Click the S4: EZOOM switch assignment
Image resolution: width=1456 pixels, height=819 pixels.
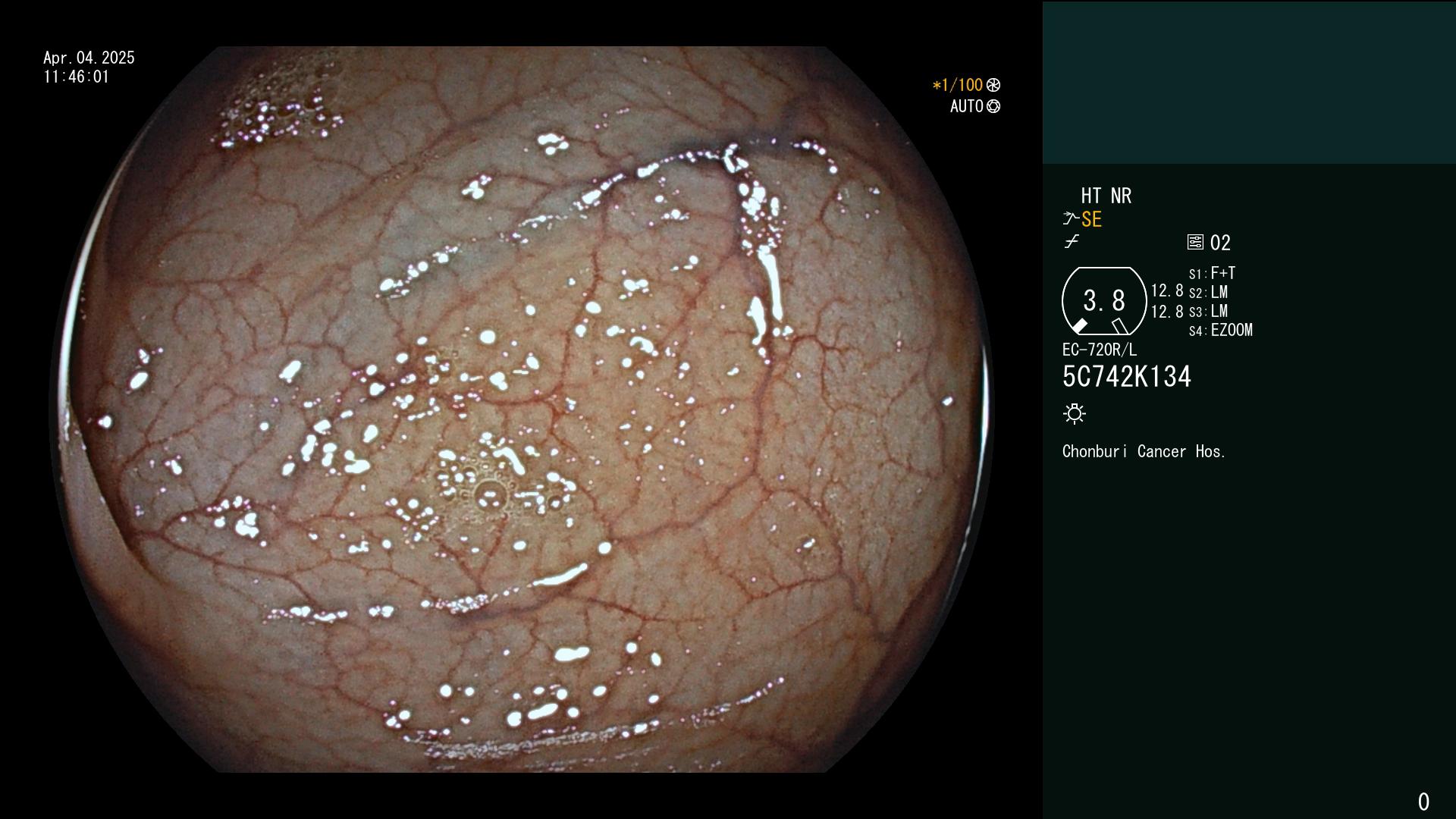[1221, 330]
